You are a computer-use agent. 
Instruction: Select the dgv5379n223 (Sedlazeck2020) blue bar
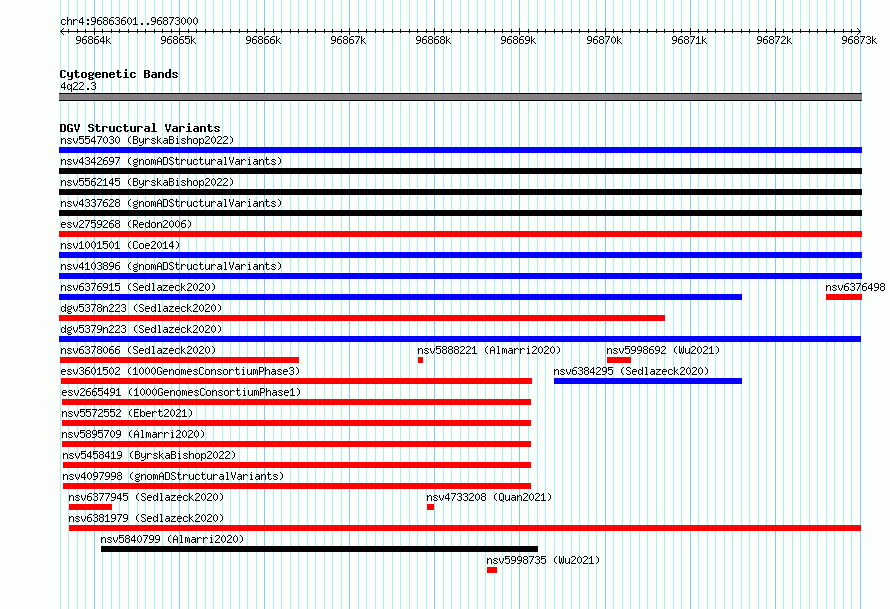[460, 339]
